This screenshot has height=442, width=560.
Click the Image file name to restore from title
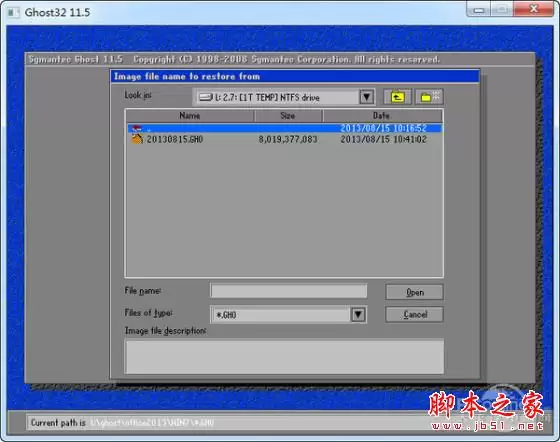click(x=187, y=76)
